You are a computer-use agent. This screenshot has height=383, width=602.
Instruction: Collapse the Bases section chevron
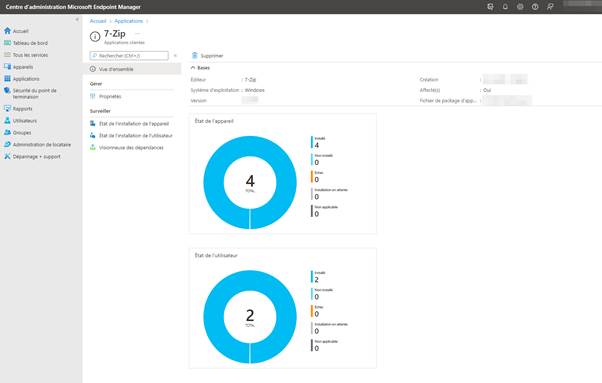point(193,68)
